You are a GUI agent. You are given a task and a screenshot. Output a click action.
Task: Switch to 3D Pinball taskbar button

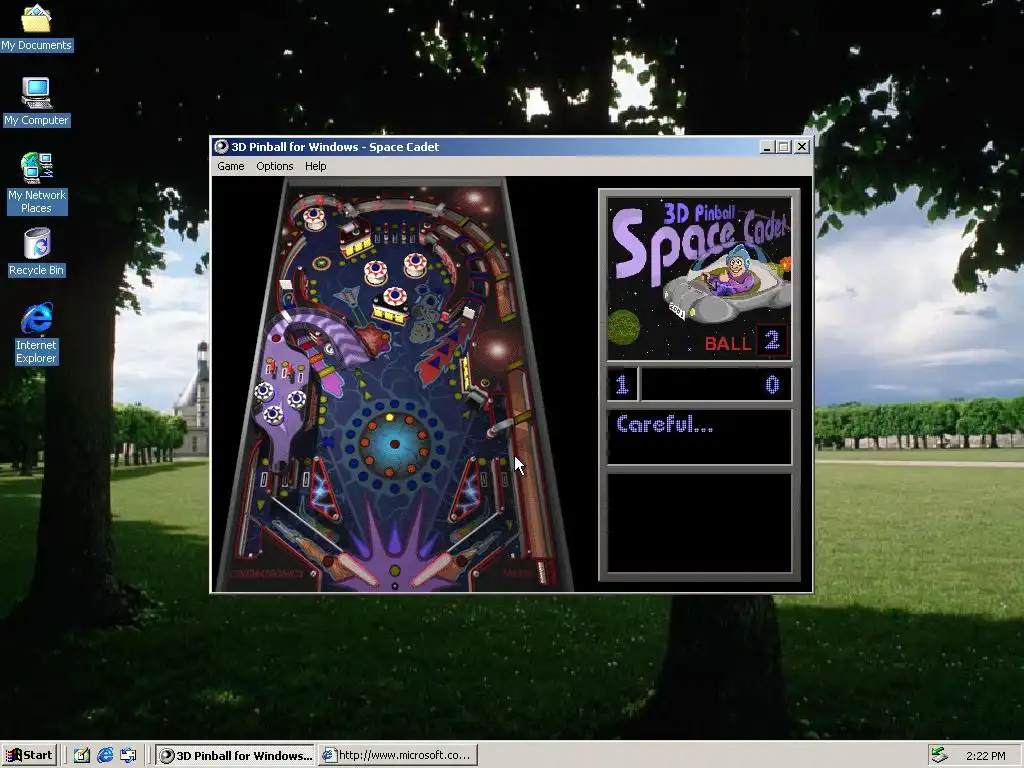pos(236,756)
